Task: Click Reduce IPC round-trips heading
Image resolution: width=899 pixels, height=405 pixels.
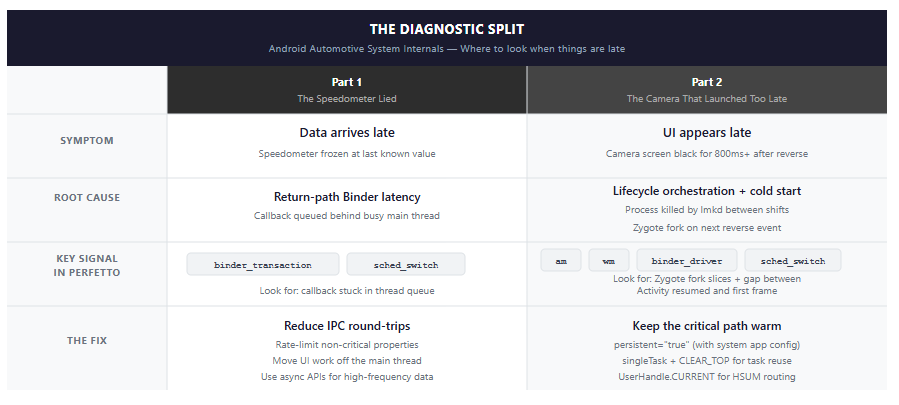Action: click(x=347, y=326)
